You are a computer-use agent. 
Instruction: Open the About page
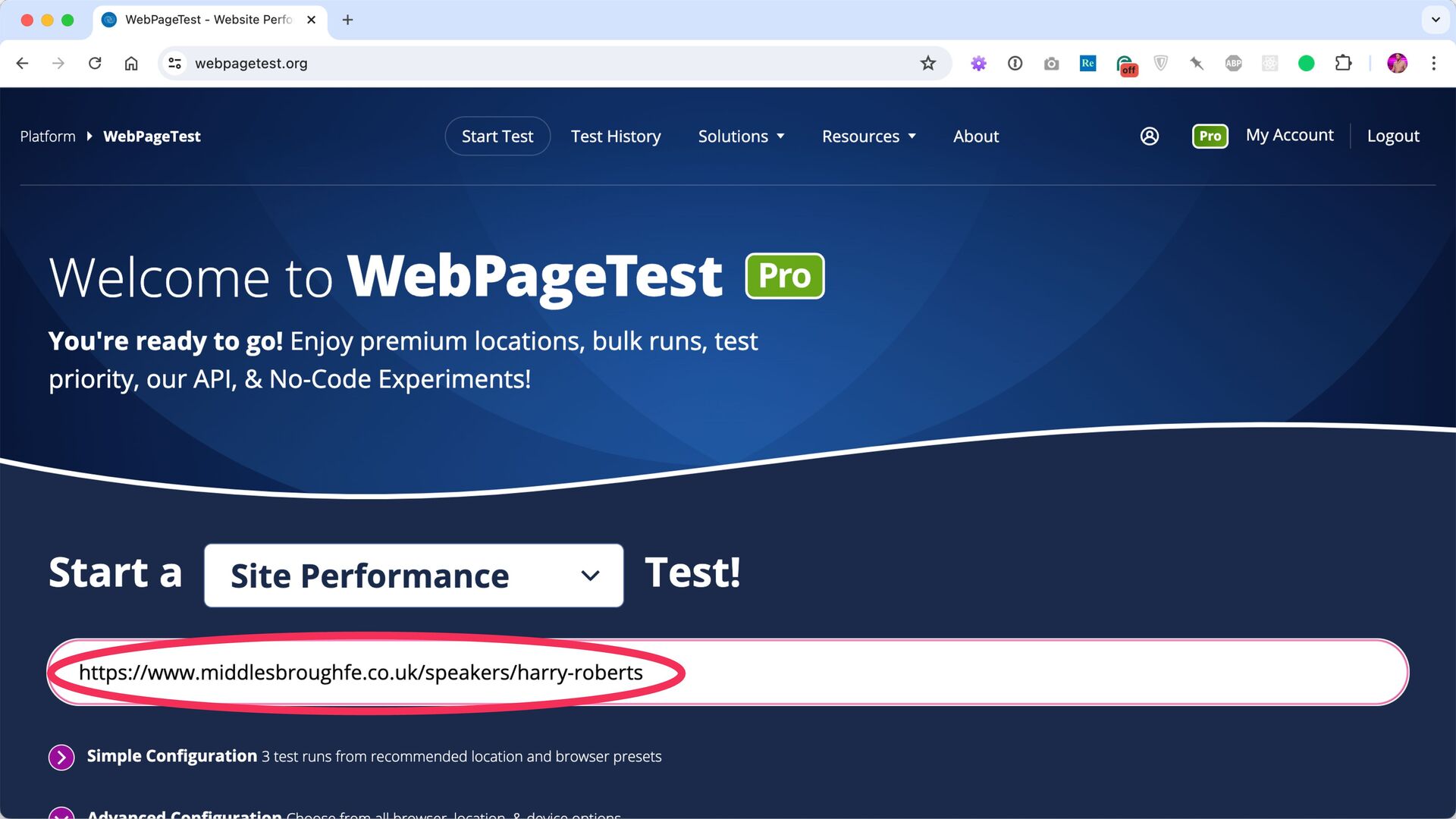976,136
